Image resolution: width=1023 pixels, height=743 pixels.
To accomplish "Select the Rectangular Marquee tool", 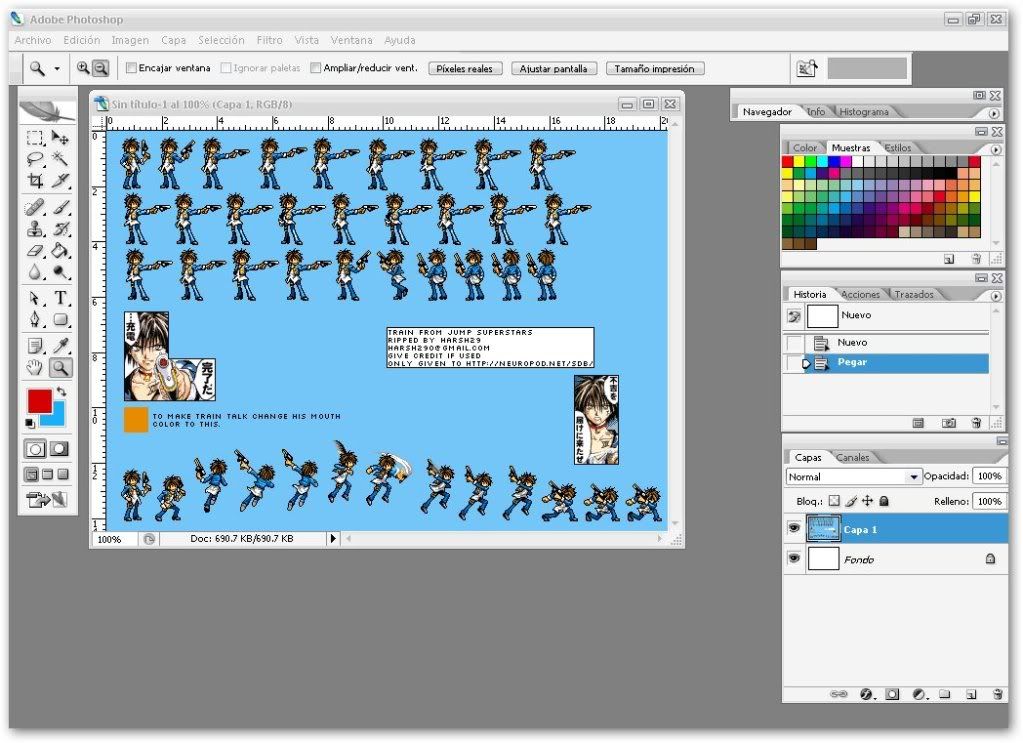I will 35,138.
